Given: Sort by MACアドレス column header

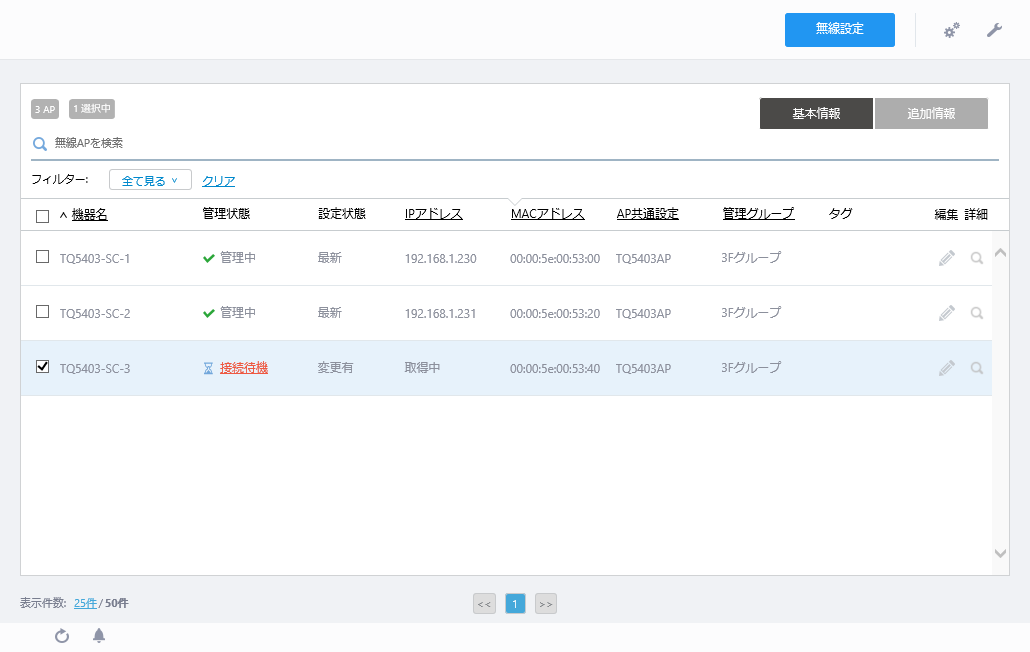Looking at the screenshot, I should point(548,214).
